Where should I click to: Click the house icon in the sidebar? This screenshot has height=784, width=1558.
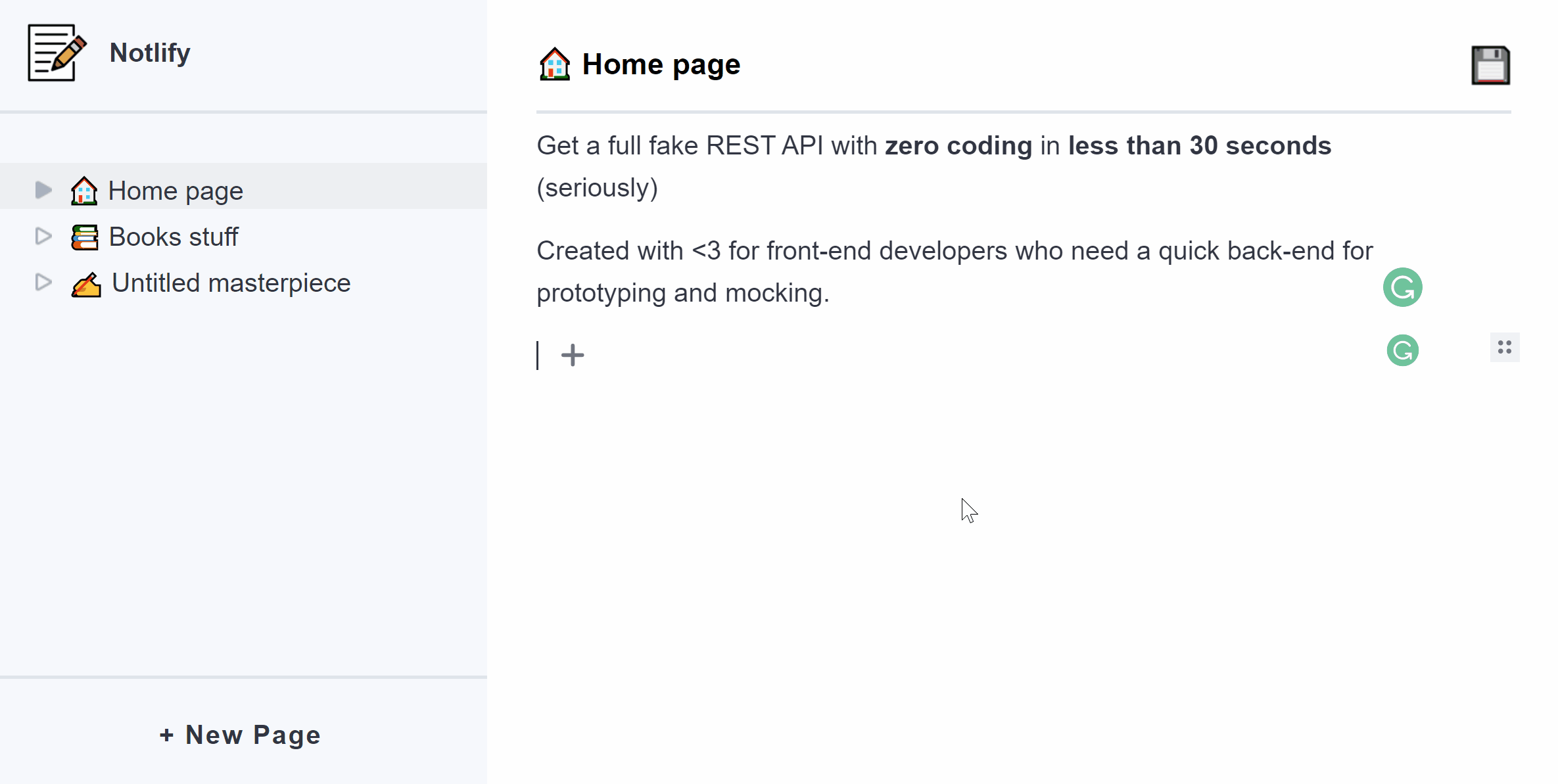coord(83,190)
